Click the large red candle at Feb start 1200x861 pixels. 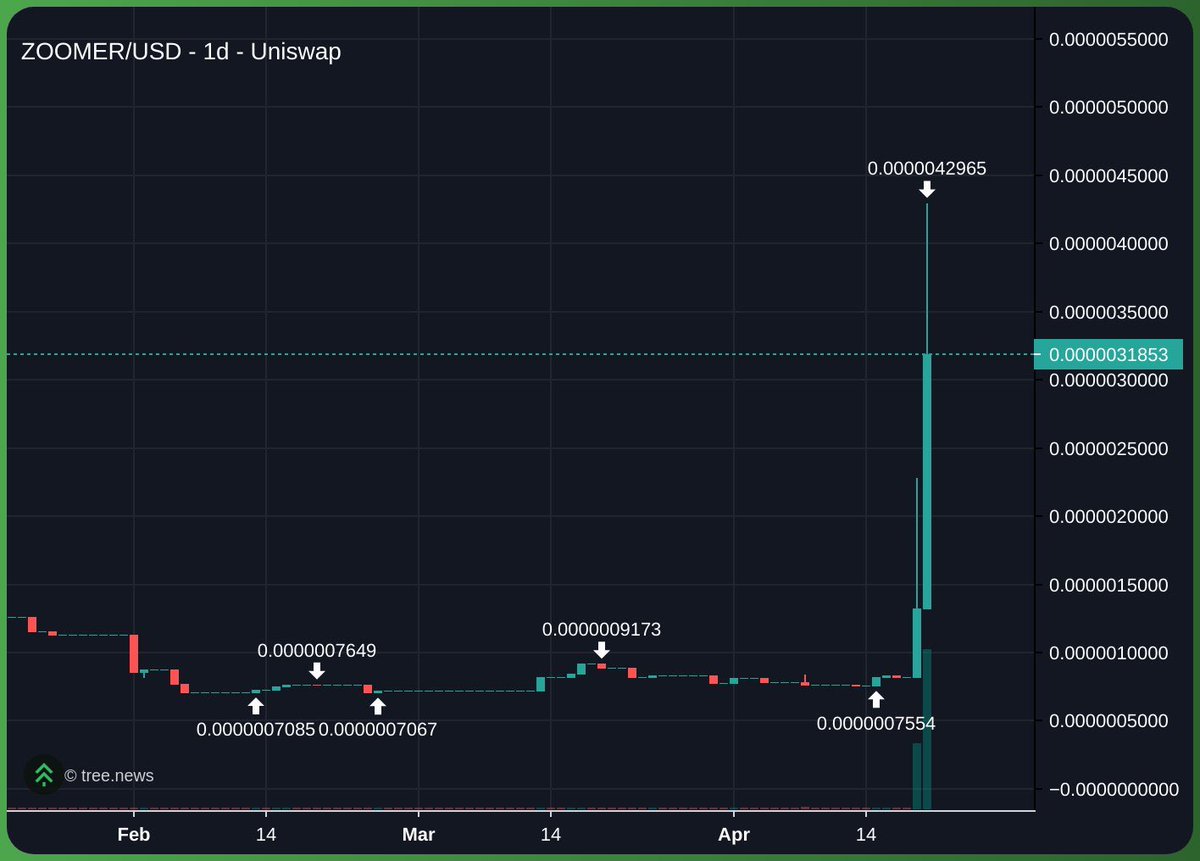click(x=134, y=653)
